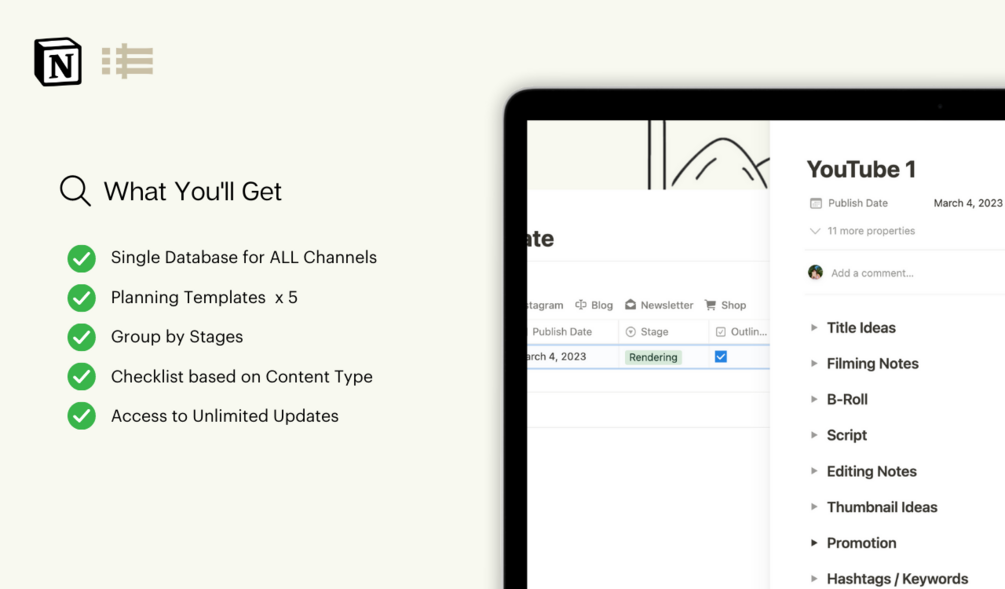
Task: Click the Stage column status icon
Action: tap(631, 331)
